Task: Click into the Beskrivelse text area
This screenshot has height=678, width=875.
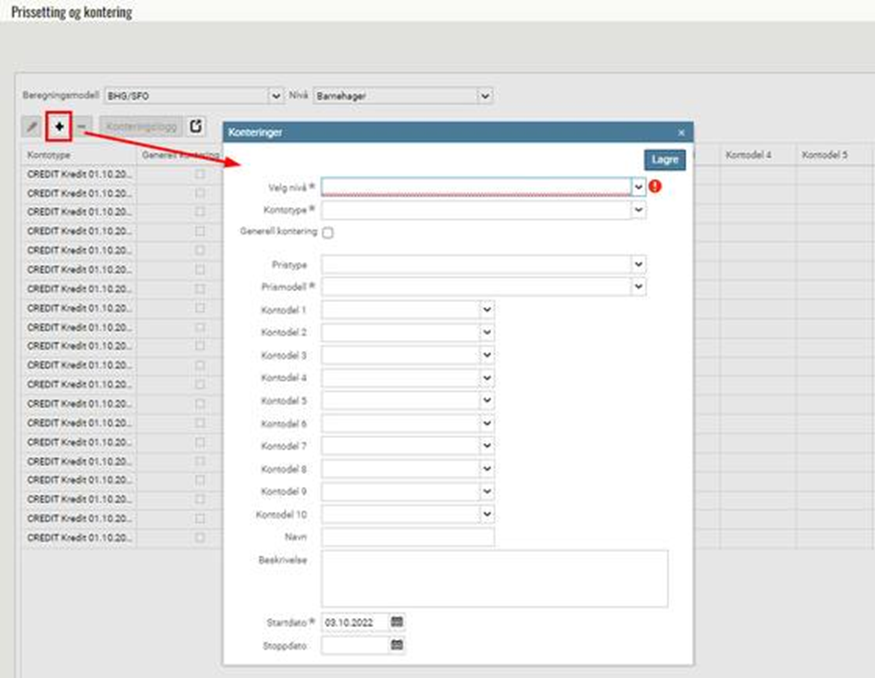Action: [x=494, y=578]
